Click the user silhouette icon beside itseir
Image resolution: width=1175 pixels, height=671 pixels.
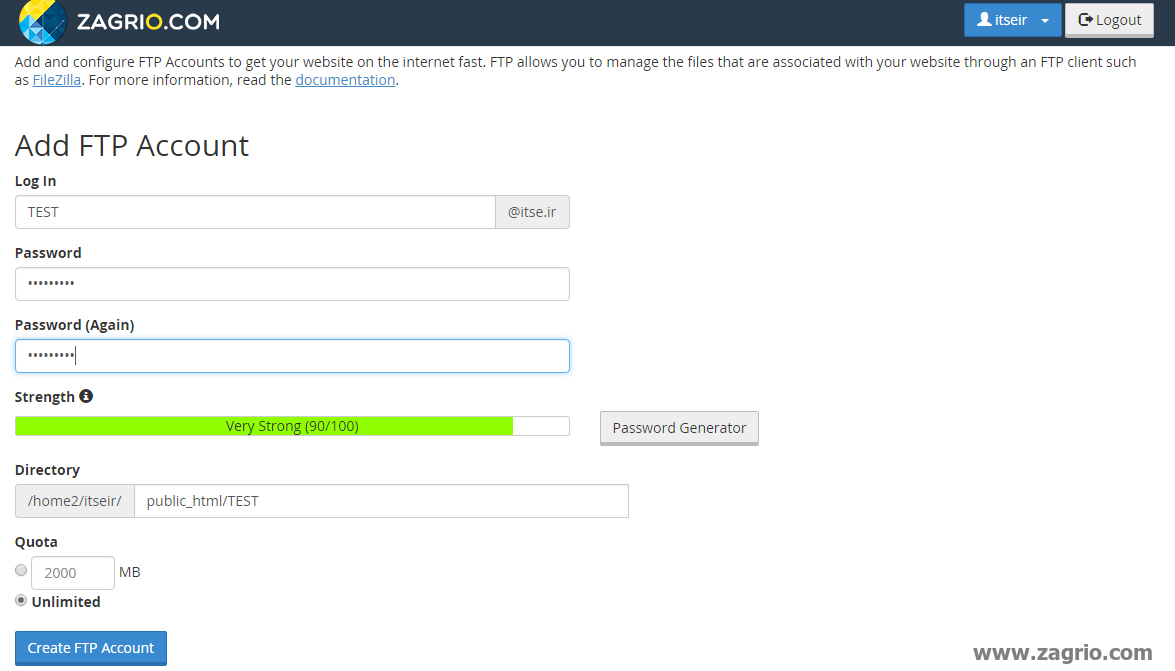984,19
